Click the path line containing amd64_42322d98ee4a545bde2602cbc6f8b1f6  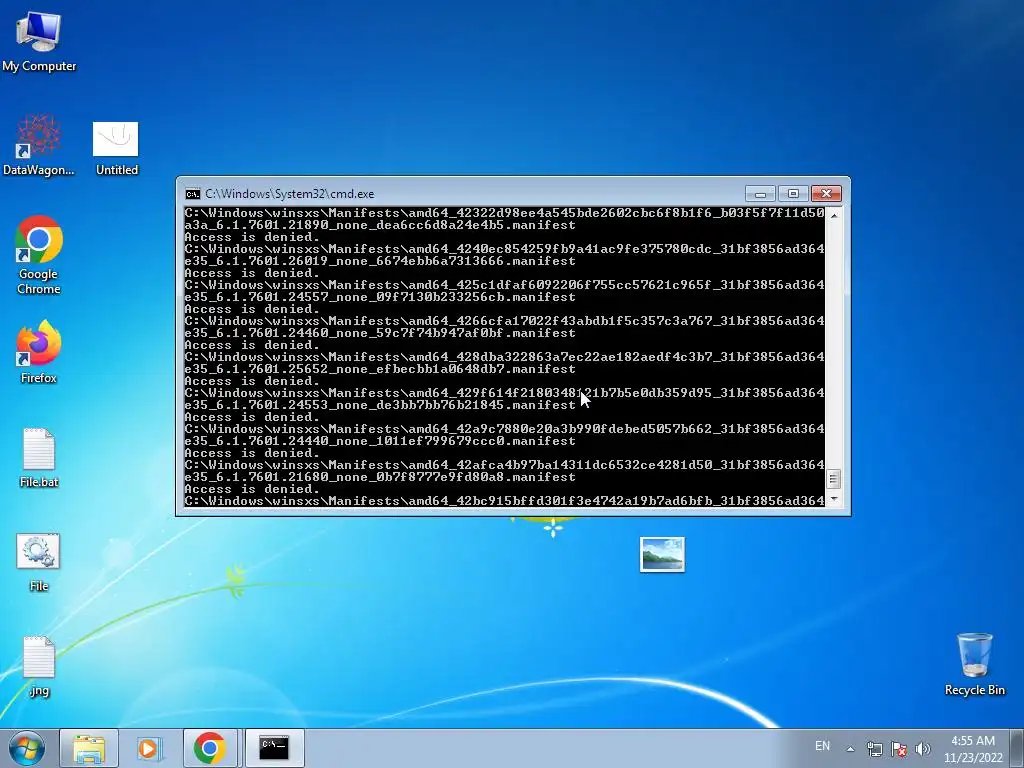(504, 213)
